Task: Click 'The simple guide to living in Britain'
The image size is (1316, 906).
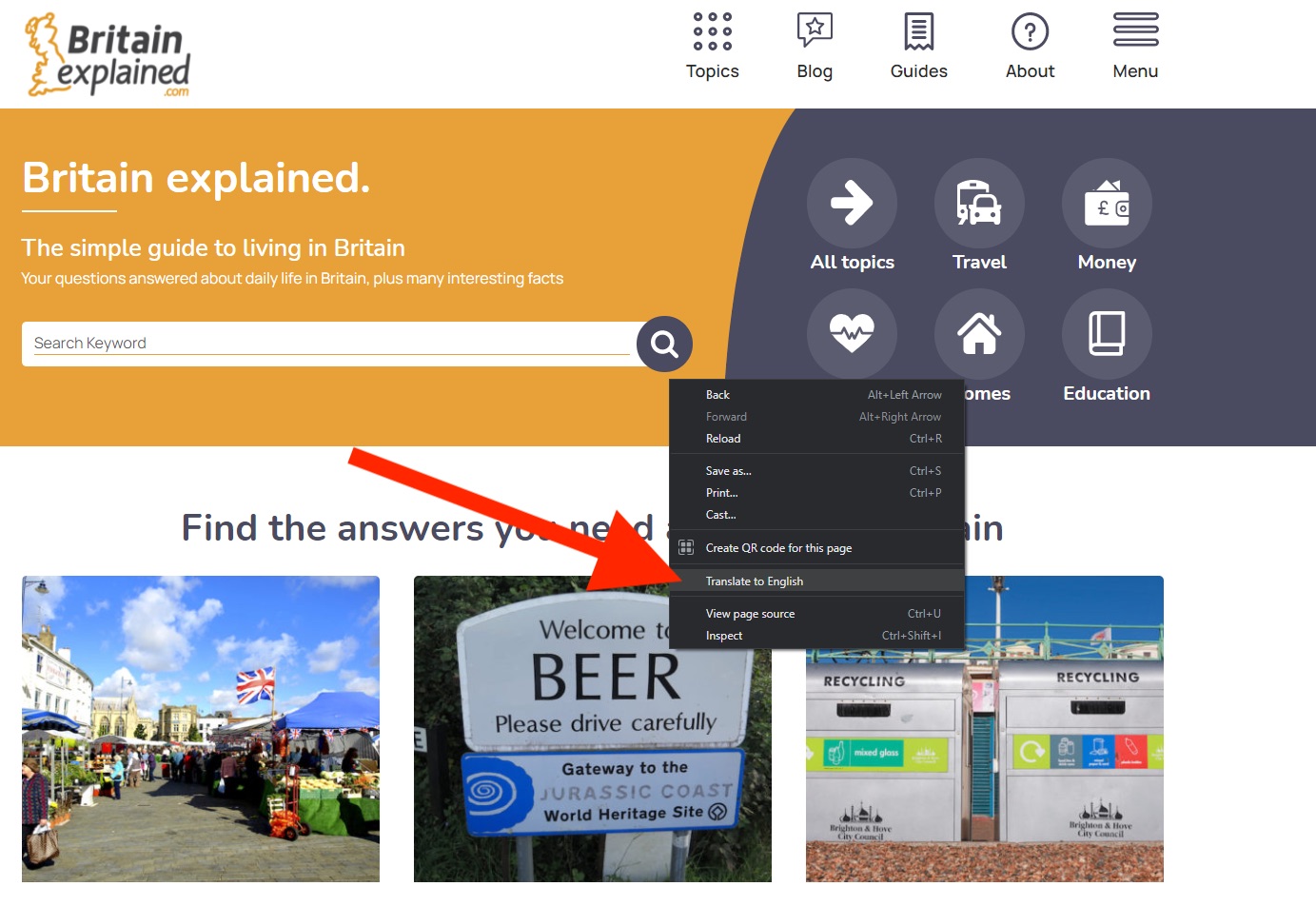Action: [213, 248]
